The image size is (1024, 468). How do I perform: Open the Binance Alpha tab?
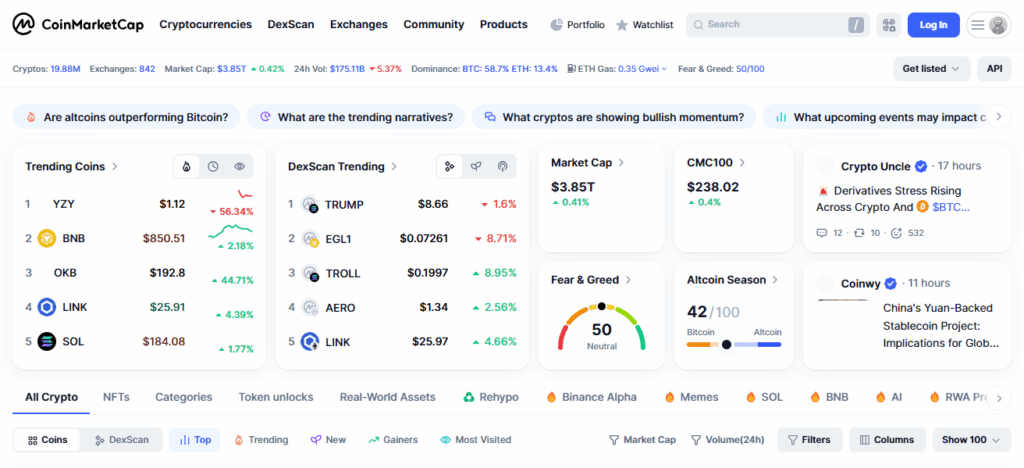pyautogui.click(x=591, y=397)
